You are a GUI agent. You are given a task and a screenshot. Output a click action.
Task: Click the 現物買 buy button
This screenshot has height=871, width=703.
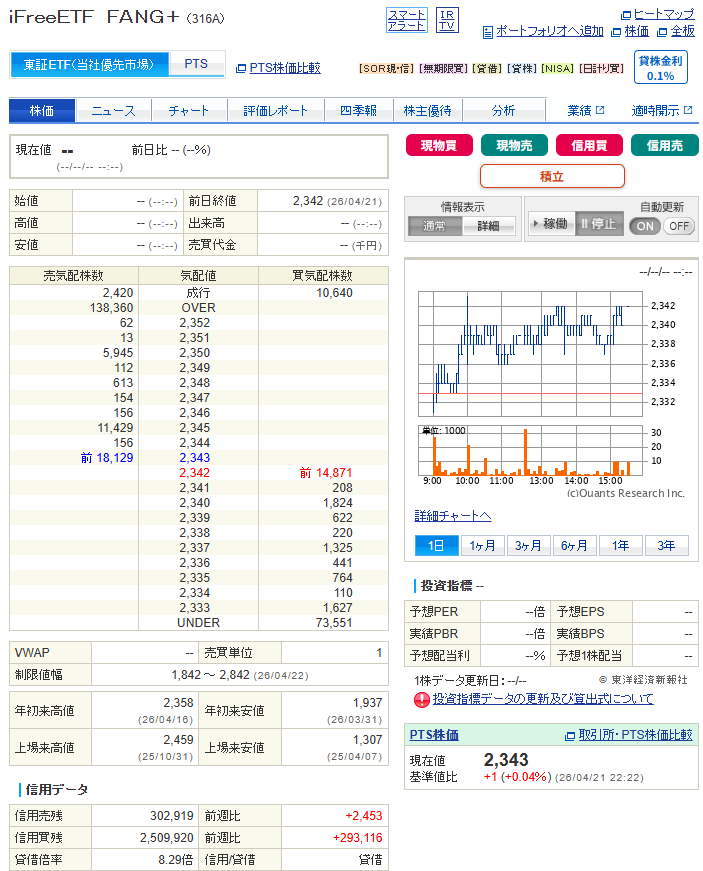tap(438, 146)
